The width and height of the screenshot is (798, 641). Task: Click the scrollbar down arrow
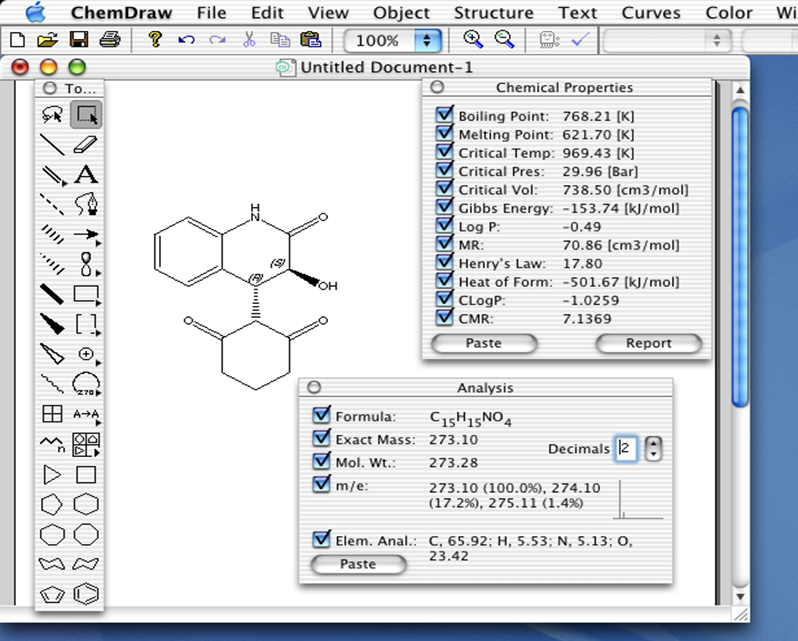(740, 596)
